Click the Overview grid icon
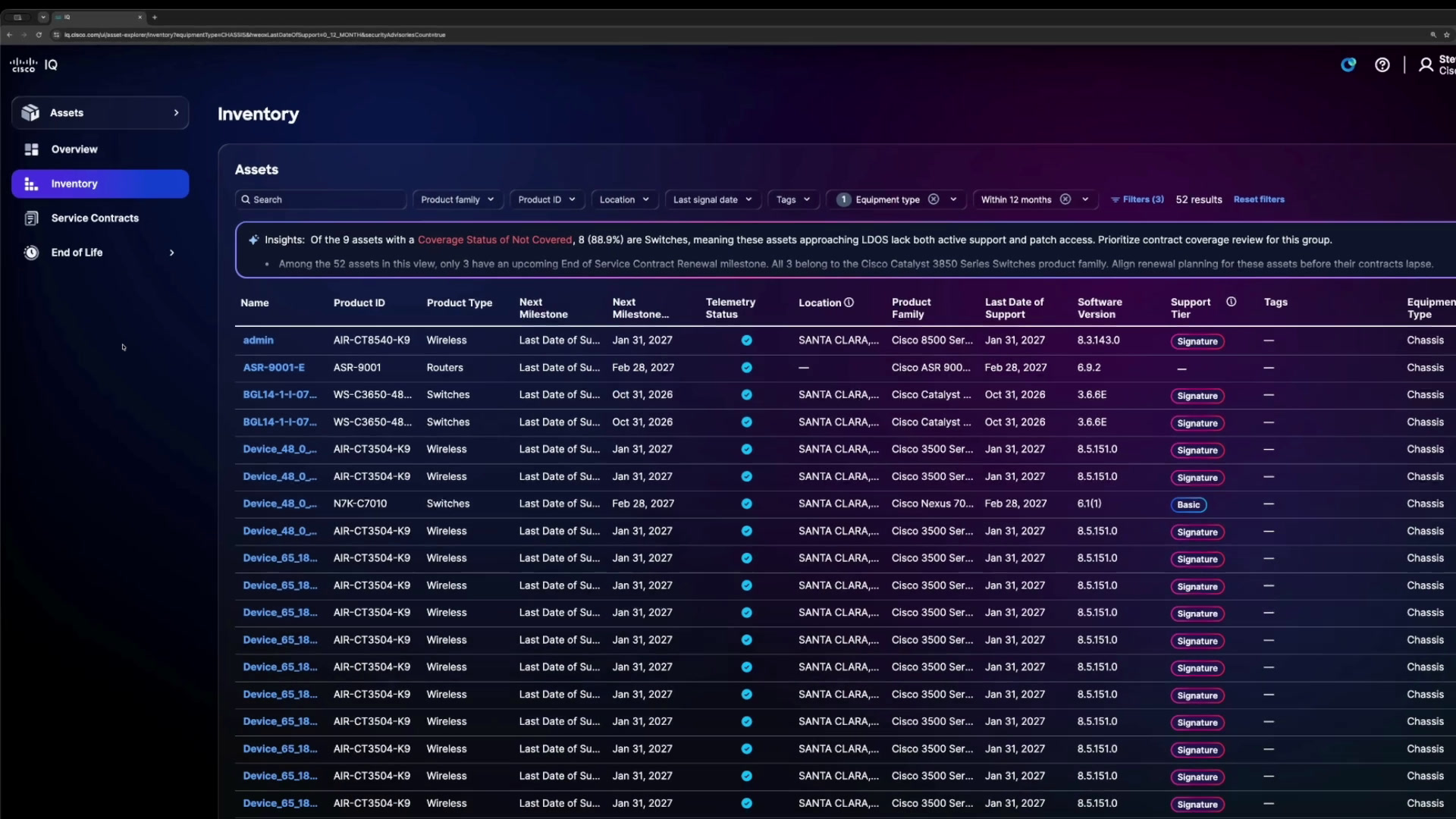1456x819 pixels. 31,149
